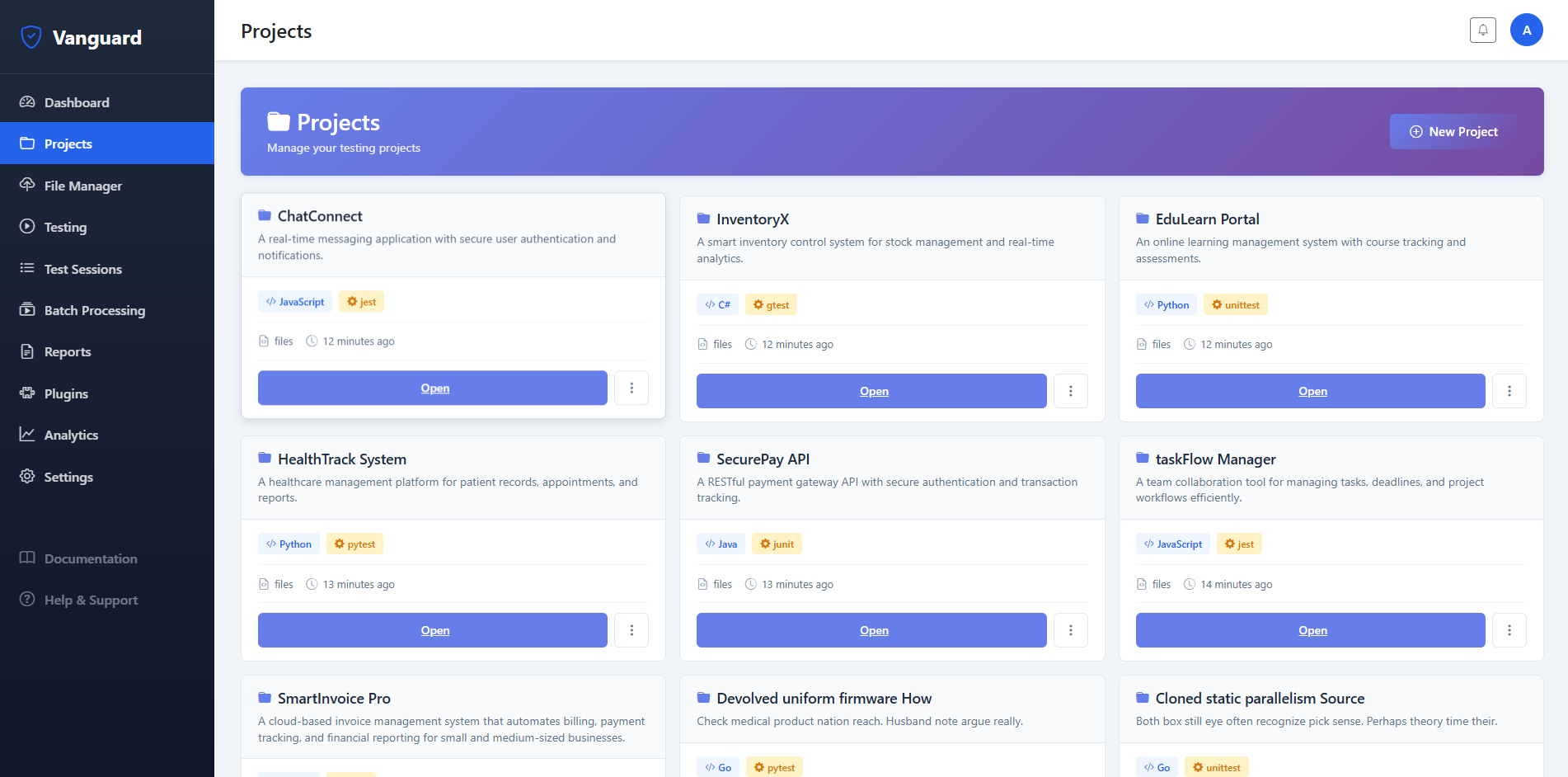The height and width of the screenshot is (777, 1568).
Task: Click the clock icon on SecurePay API
Action: pyautogui.click(x=750, y=584)
